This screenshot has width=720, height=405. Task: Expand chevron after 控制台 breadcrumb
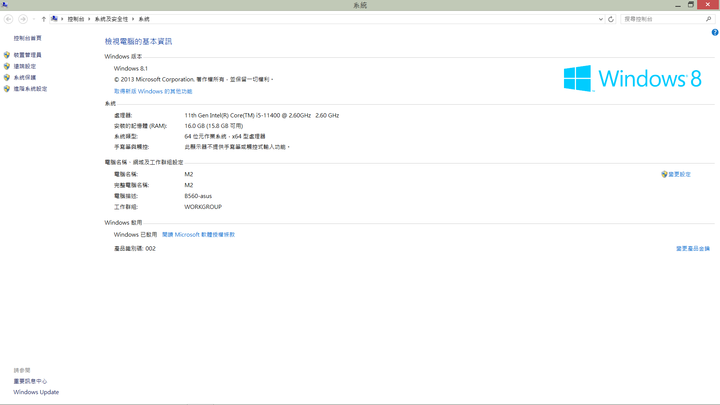(89, 19)
